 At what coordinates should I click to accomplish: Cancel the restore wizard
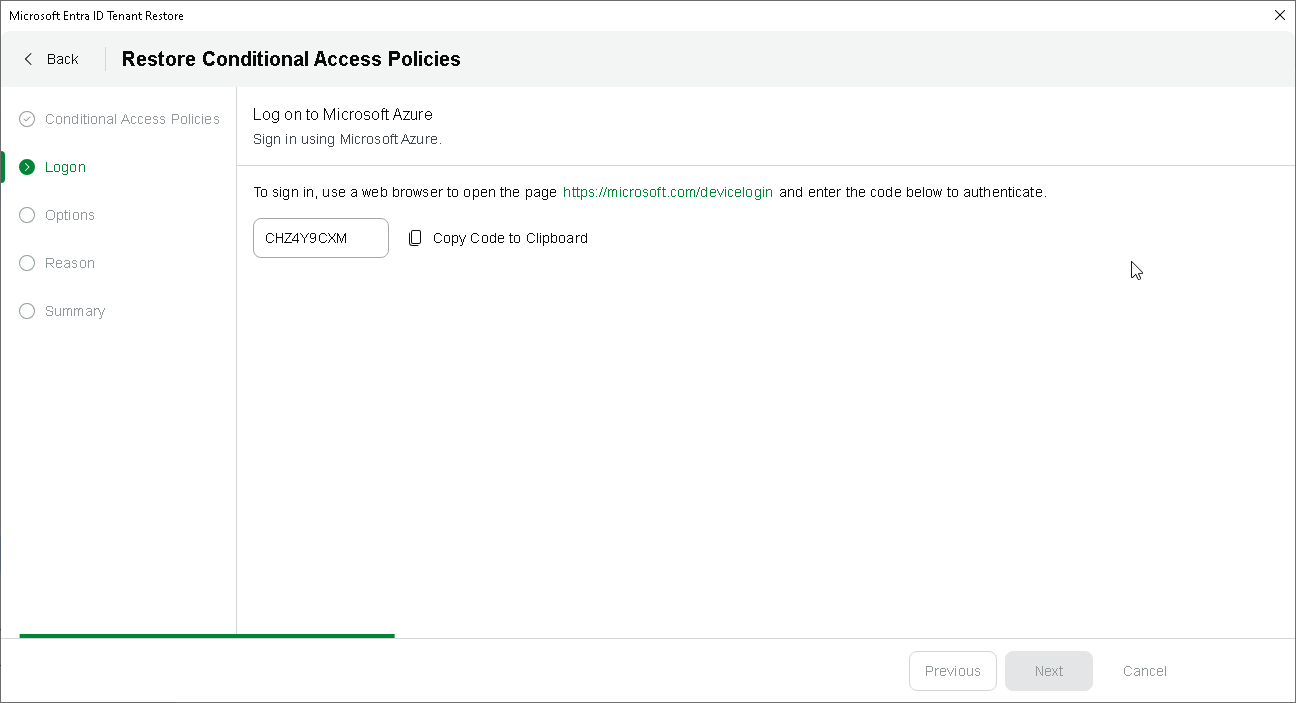point(1144,671)
